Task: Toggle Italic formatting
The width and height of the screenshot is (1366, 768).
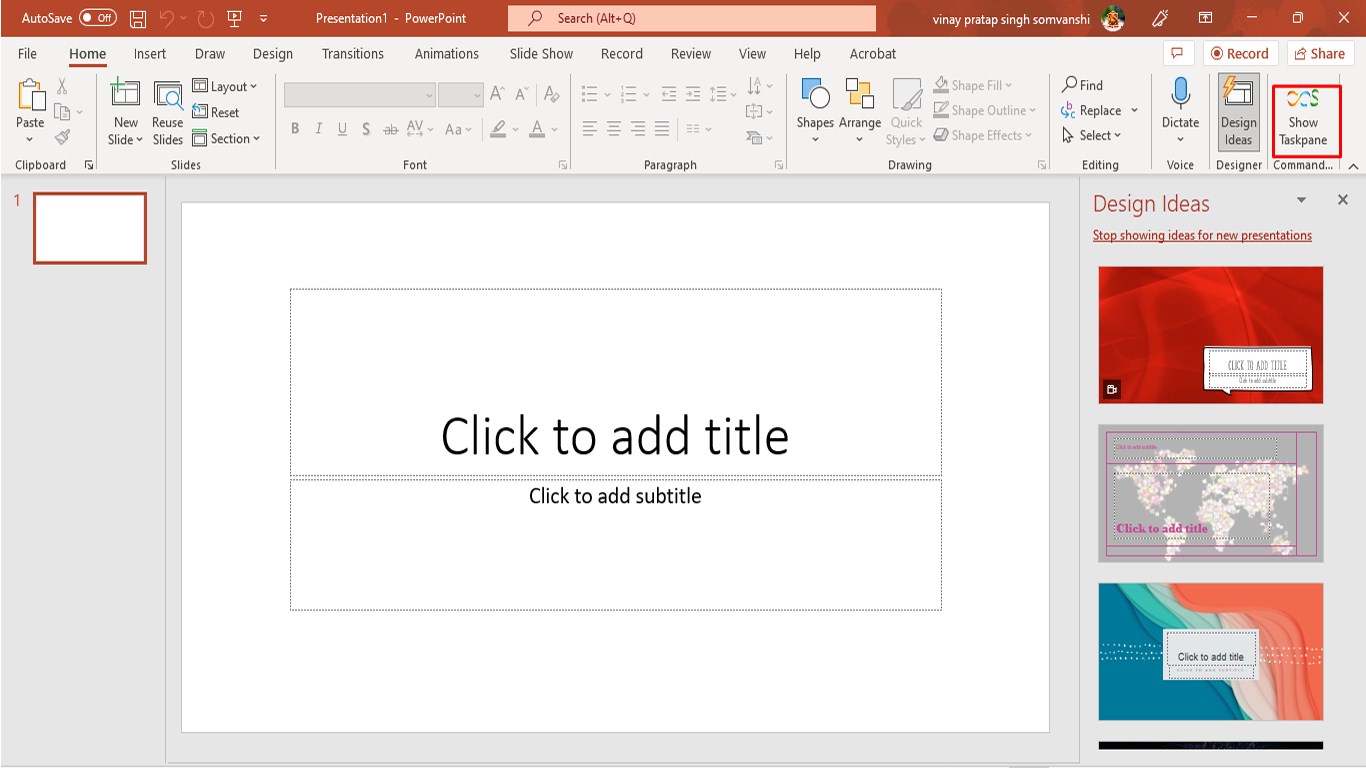Action: pyautogui.click(x=318, y=129)
